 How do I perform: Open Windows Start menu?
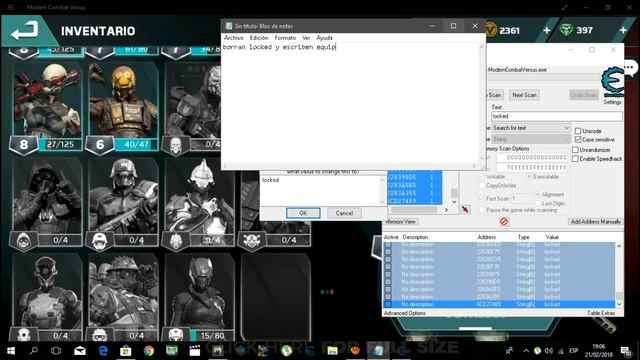pyautogui.click(x=11, y=351)
